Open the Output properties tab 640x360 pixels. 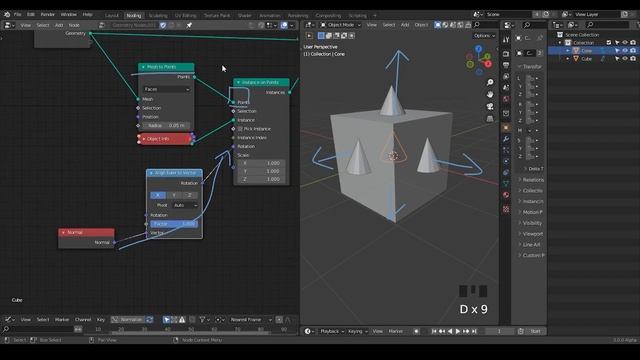506,65
